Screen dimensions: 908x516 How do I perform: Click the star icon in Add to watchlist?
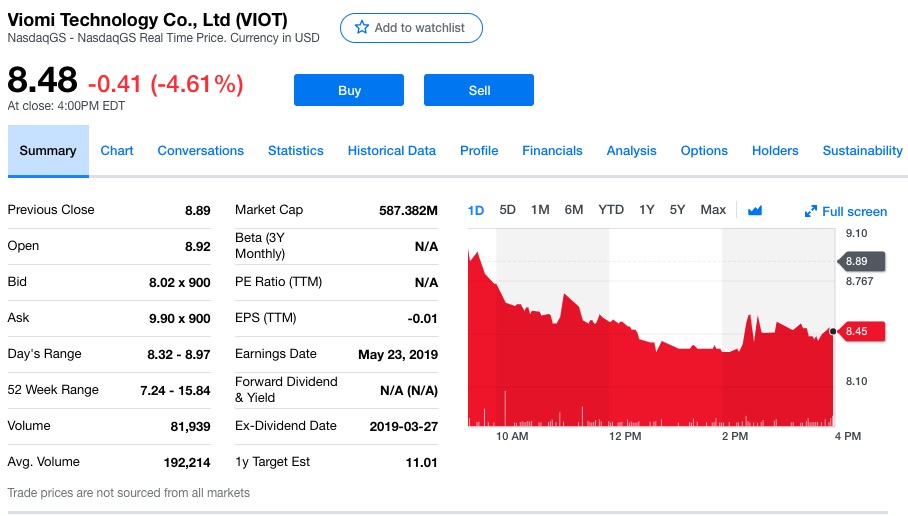pos(362,27)
